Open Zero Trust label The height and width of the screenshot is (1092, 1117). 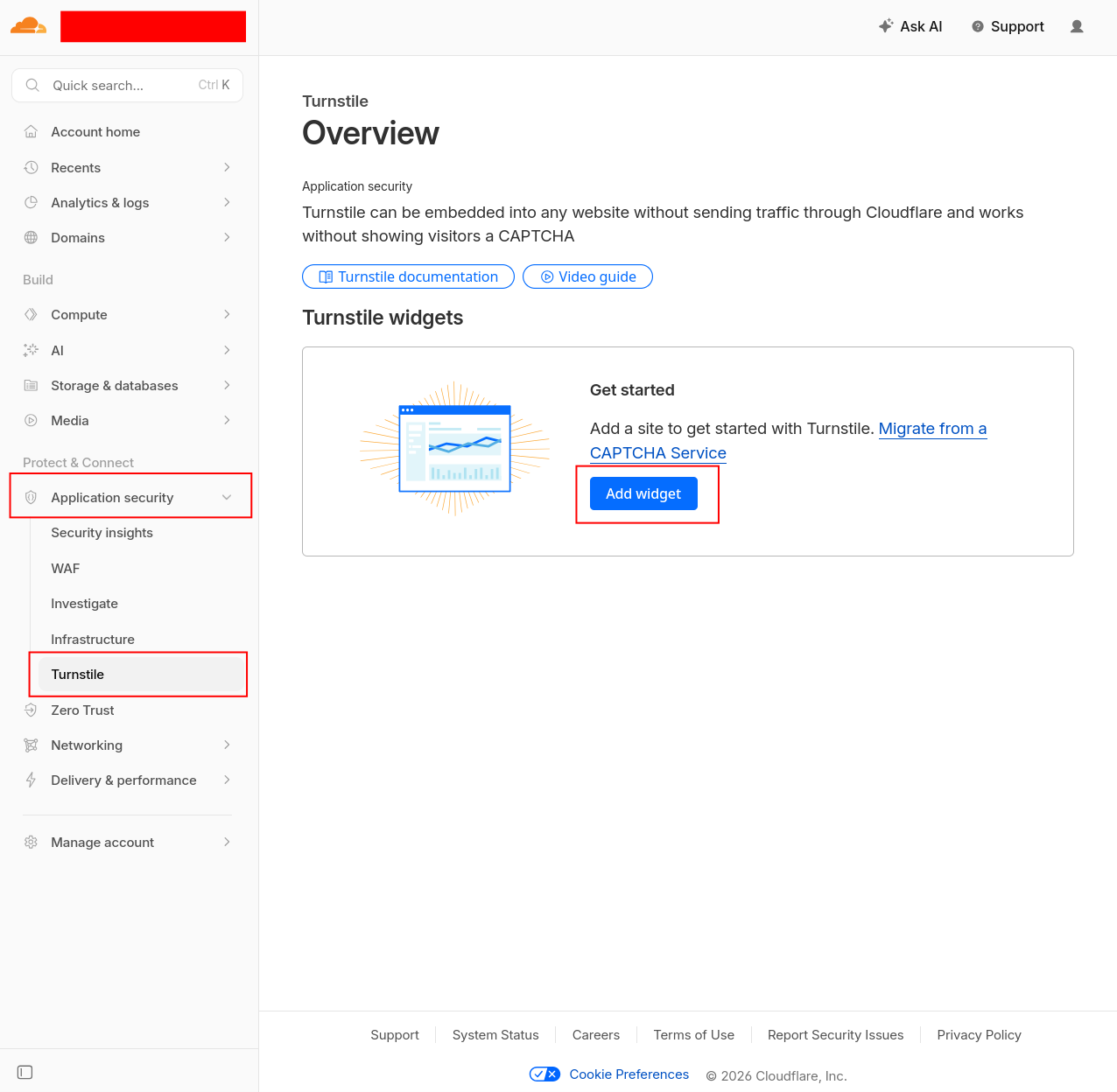pyautogui.click(x=82, y=710)
